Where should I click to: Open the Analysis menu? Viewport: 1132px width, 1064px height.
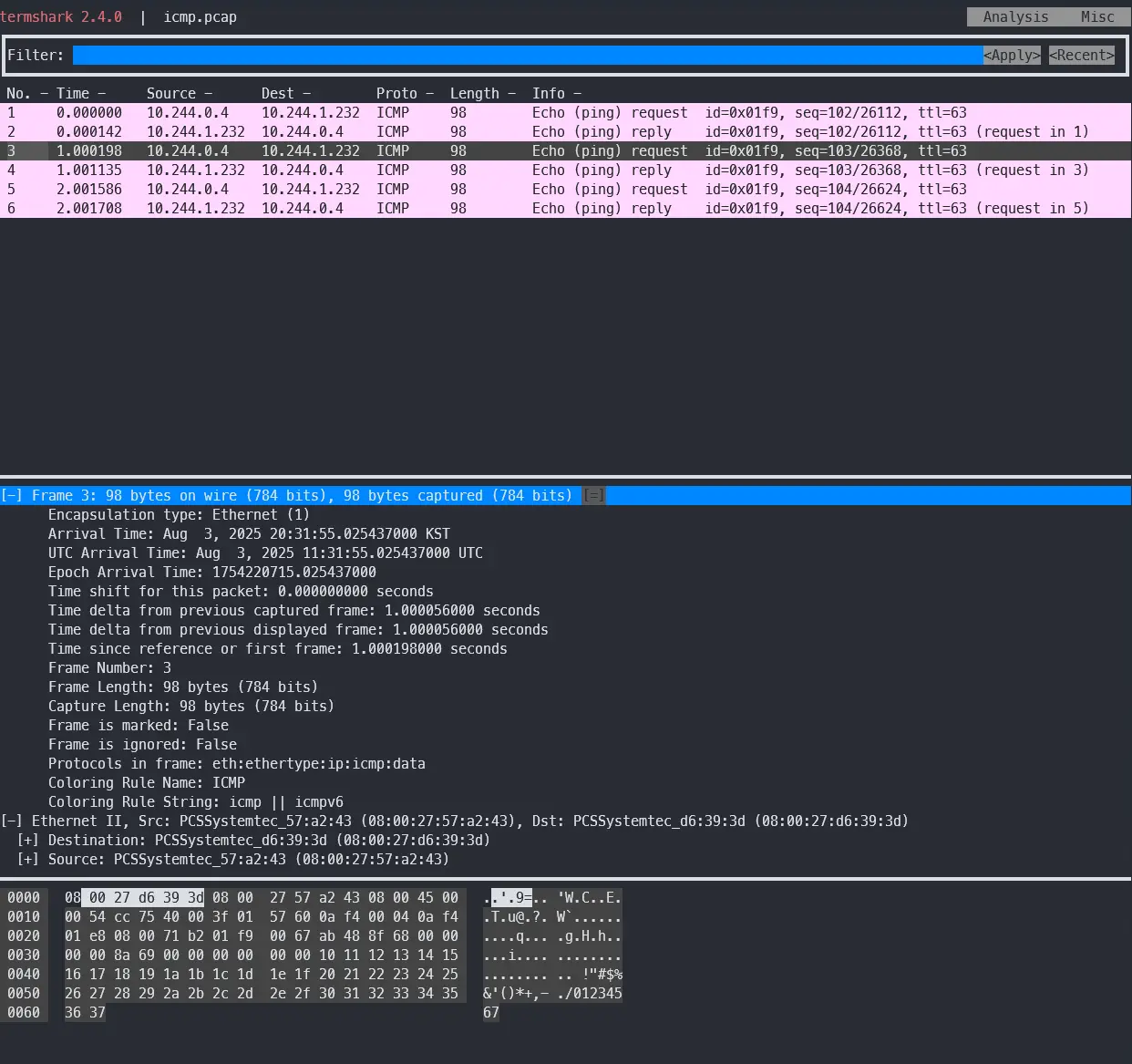tap(1015, 16)
